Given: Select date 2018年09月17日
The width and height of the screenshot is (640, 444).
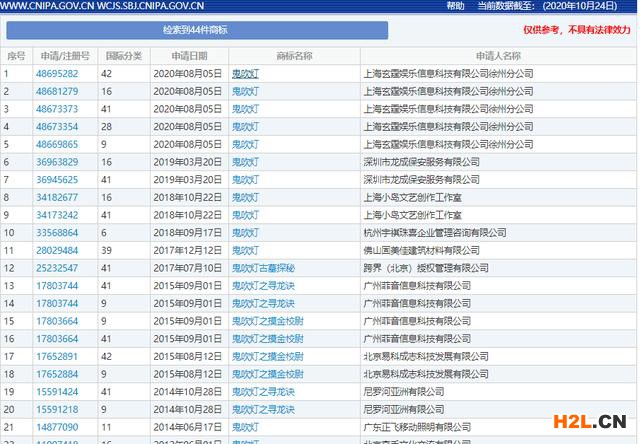Looking at the screenshot, I should pyautogui.click(x=188, y=233).
